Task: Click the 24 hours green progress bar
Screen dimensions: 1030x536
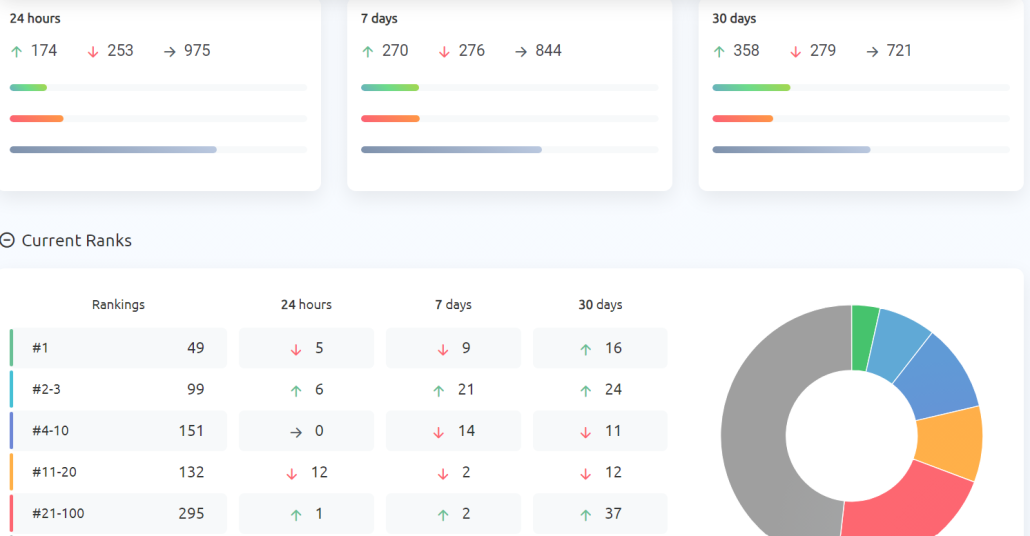Action: [28, 87]
